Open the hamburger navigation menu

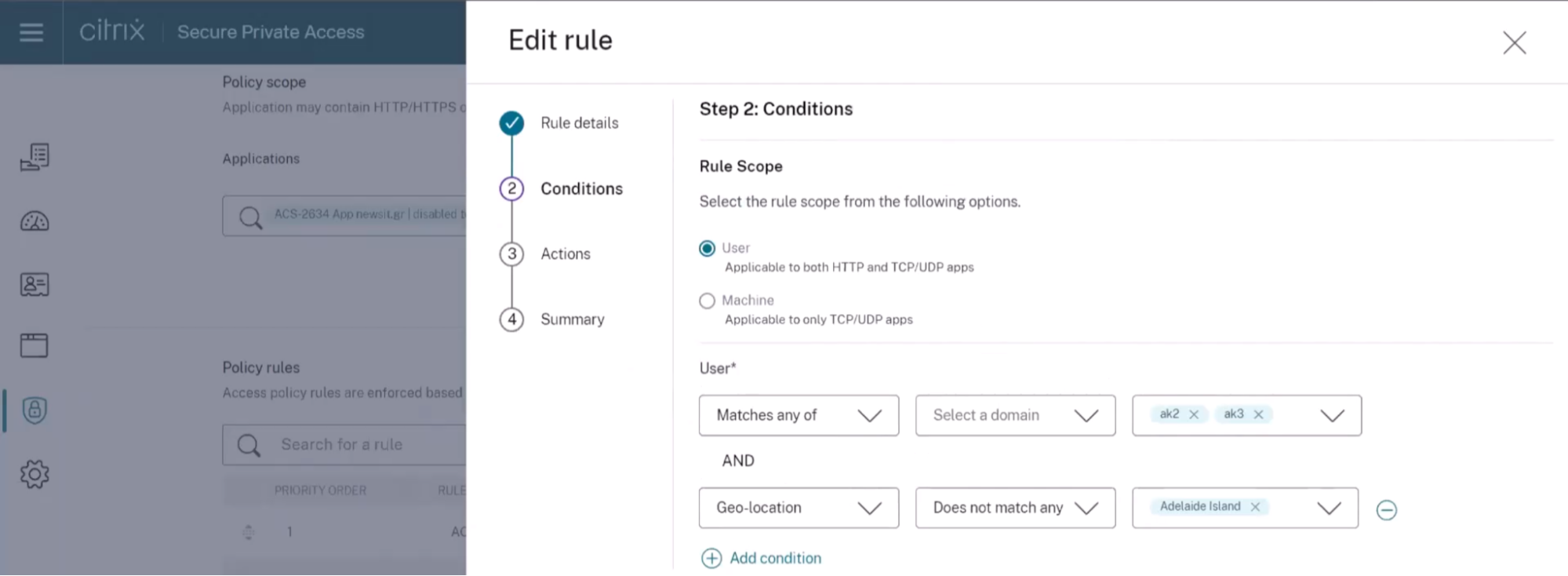tap(31, 32)
